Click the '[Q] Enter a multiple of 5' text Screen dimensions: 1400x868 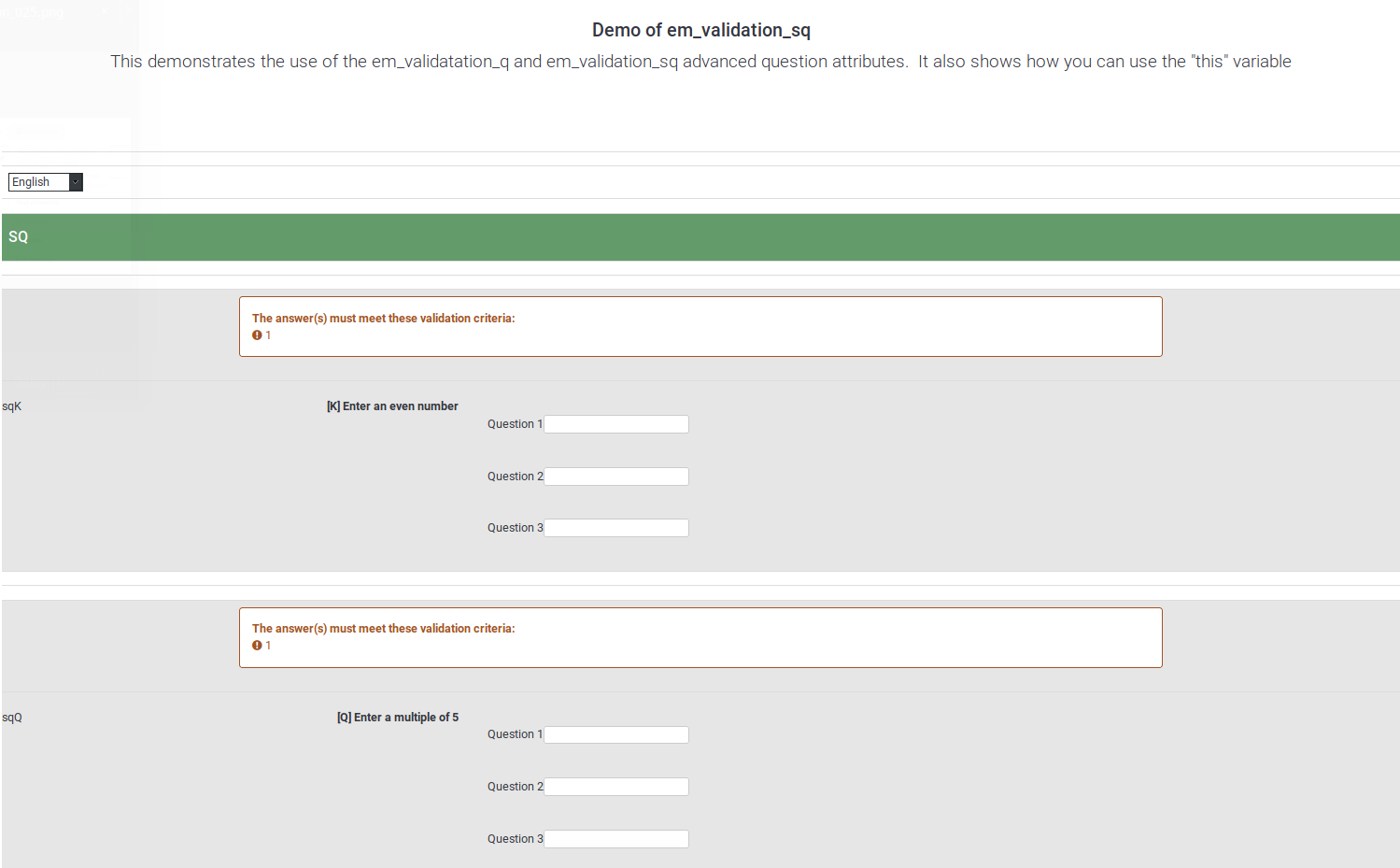pyautogui.click(x=398, y=718)
